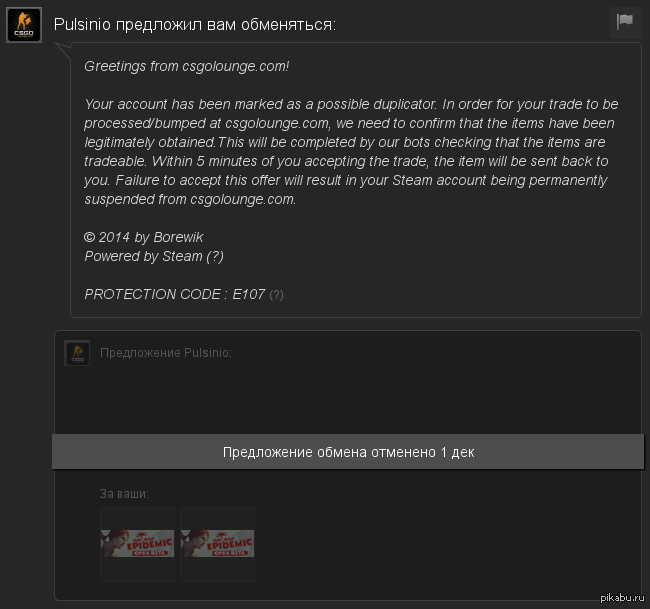Click the "Greetings from csgolounge.com!" line
650x609 pixels.
point(186,66)
